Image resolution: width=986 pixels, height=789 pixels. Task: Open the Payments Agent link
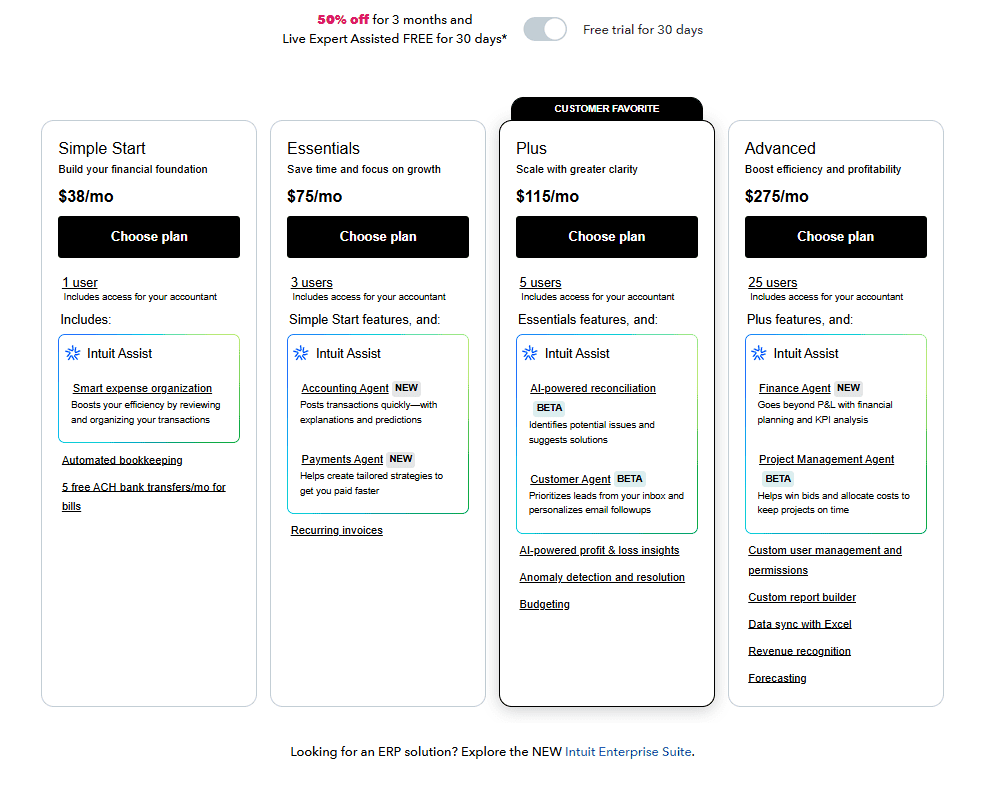pos(343,458)
